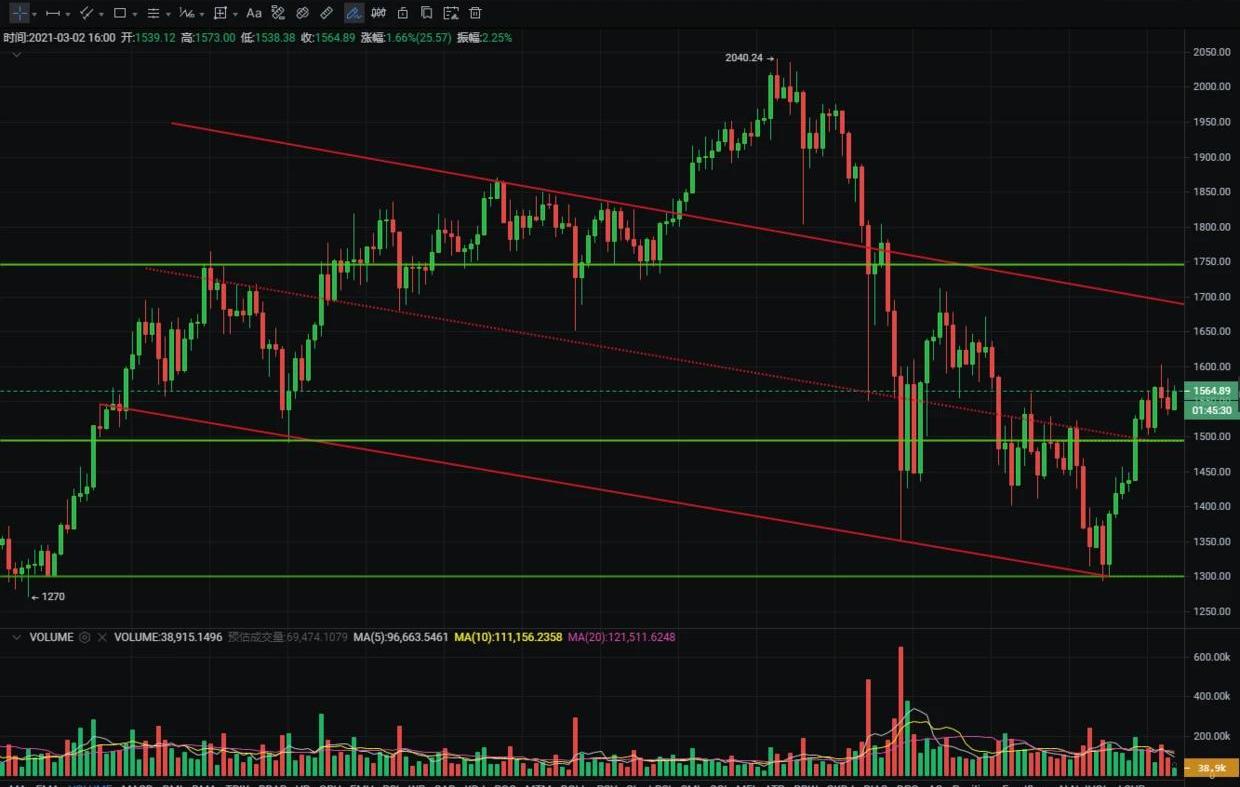This screenshot has width=1240, height=787.
Task: Click the ruler measure tool
Action: (x=327, y=13)
